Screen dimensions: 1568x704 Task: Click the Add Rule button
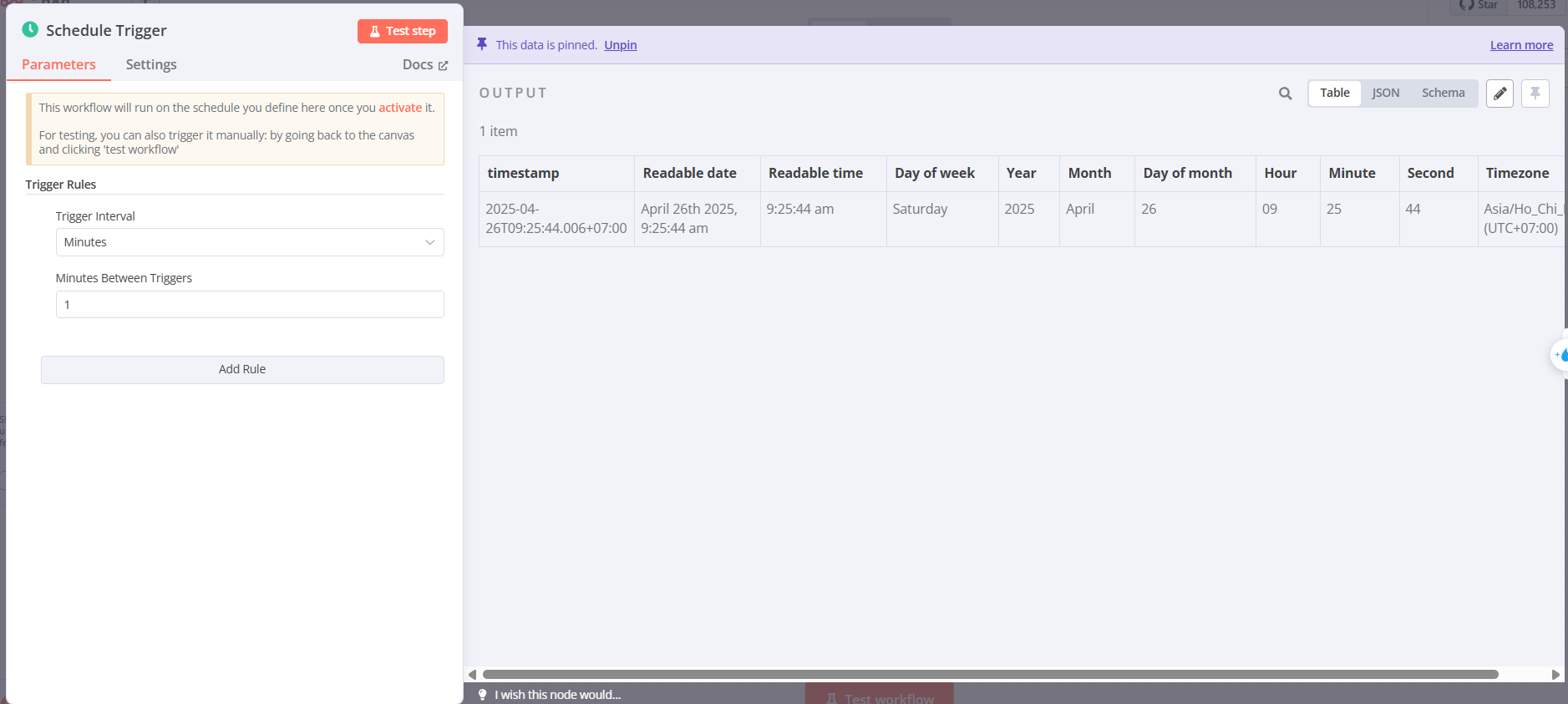coord(242,369)
